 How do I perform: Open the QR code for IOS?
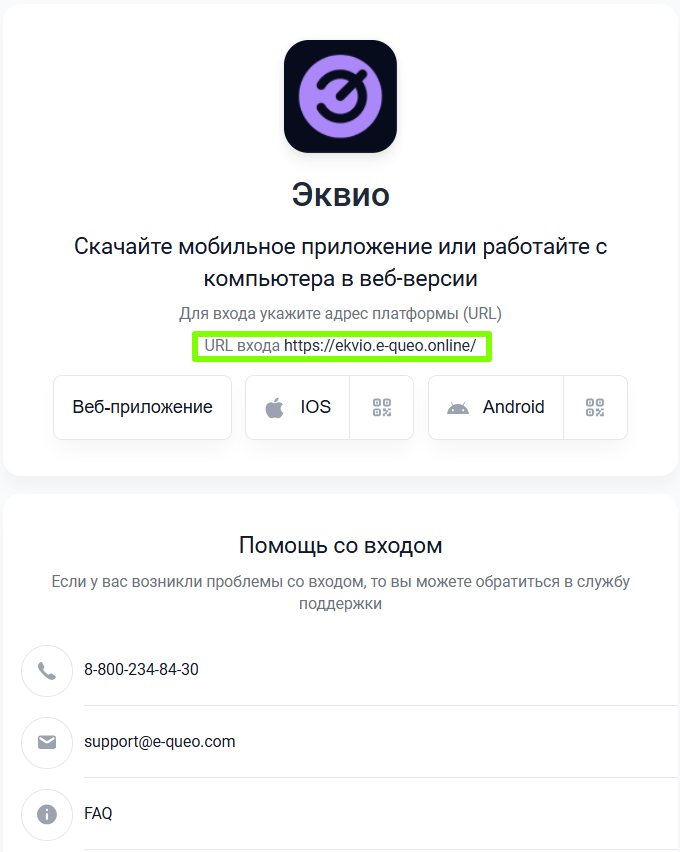[x=382, y=408]
